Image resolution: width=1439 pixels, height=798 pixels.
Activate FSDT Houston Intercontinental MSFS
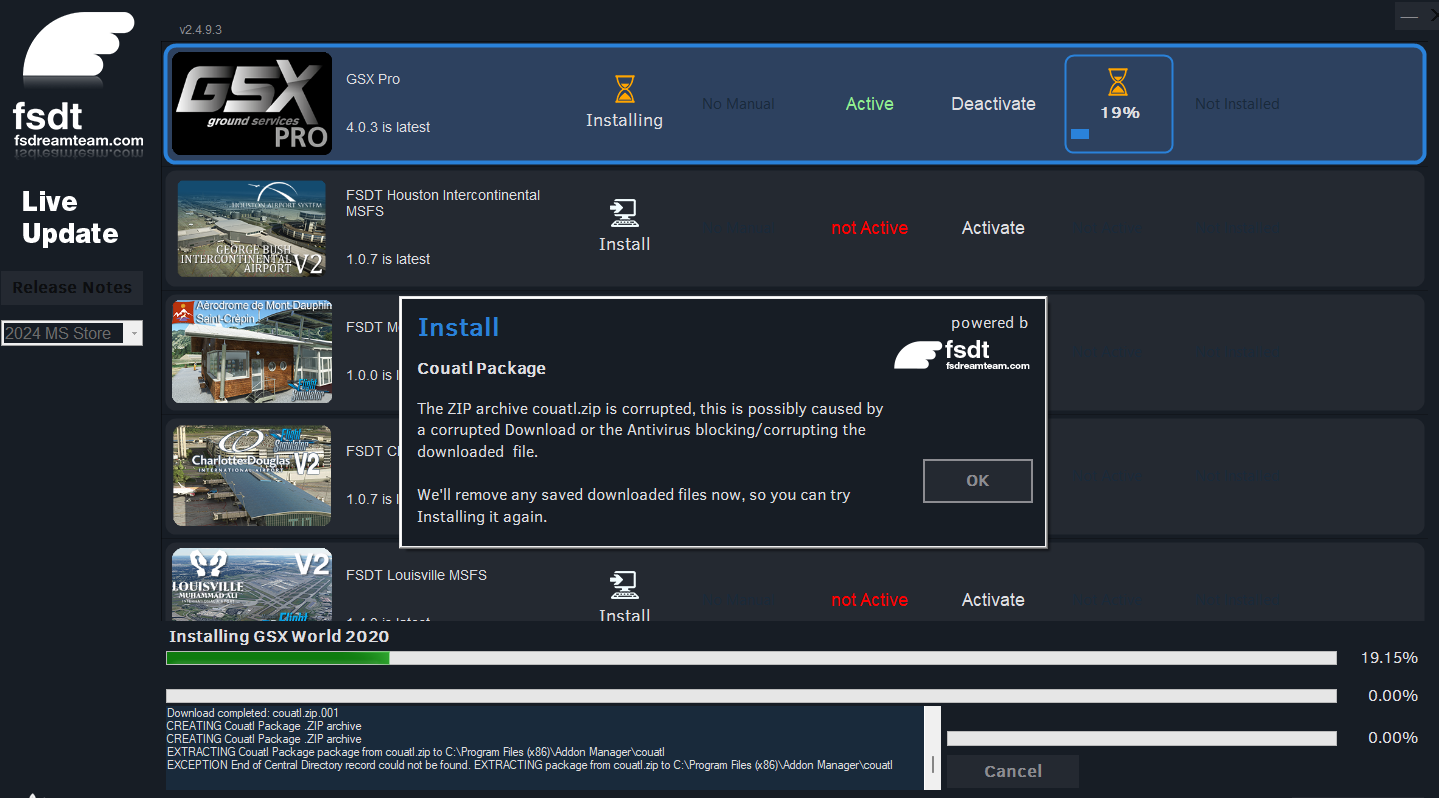coord(993,228)
